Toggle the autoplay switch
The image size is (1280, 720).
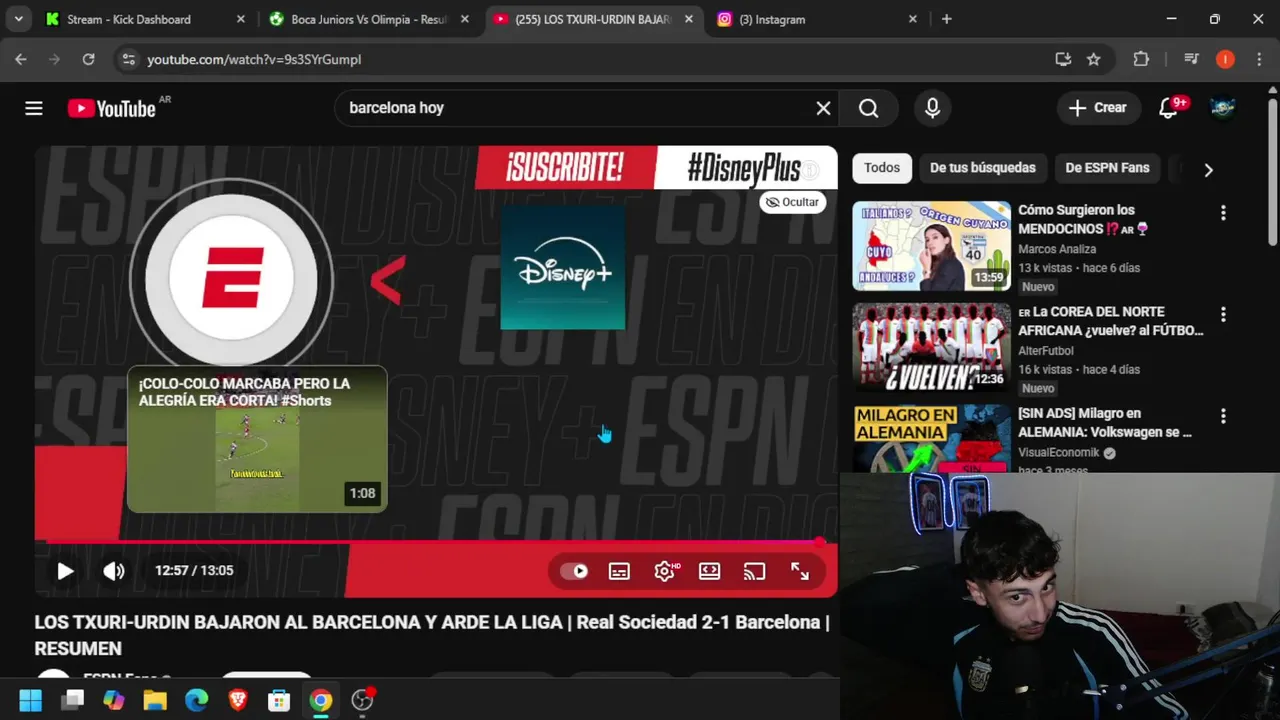(x=574, y=571)
